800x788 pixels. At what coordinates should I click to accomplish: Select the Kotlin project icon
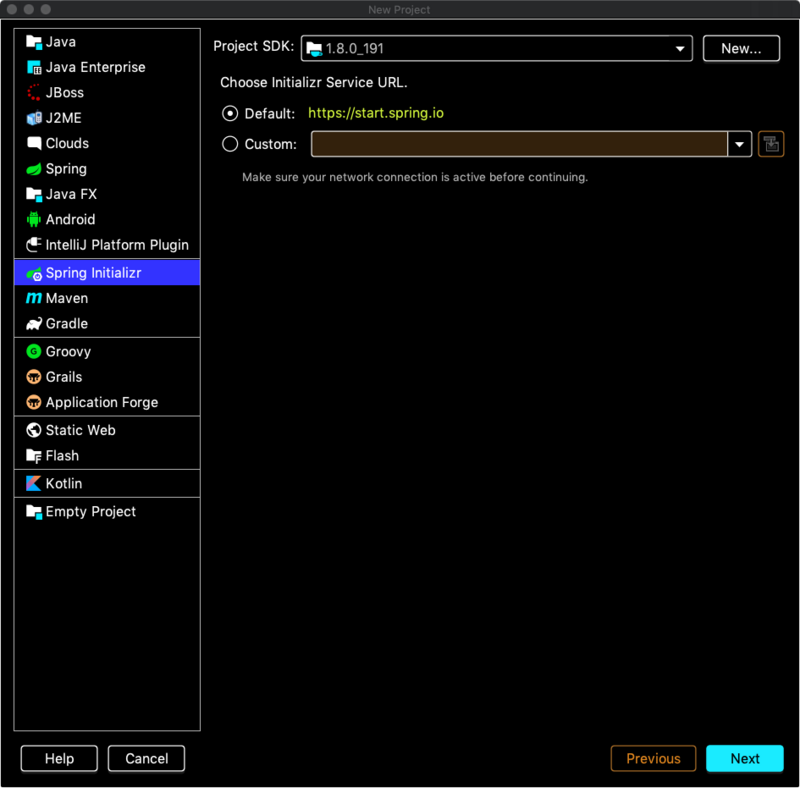(x=34, y=483)
